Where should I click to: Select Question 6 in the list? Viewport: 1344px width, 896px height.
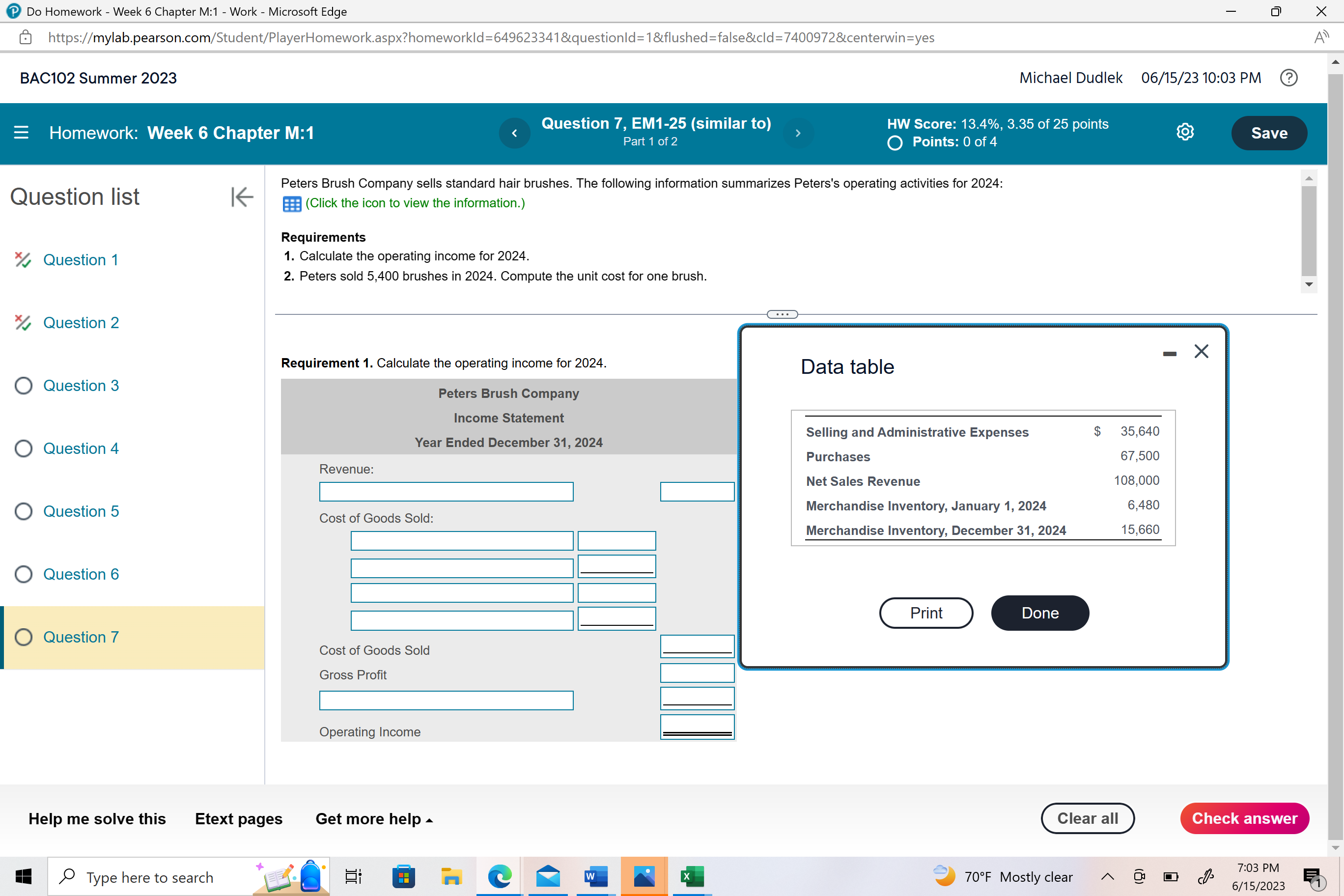pyautogui.click(x=81, y=574)
